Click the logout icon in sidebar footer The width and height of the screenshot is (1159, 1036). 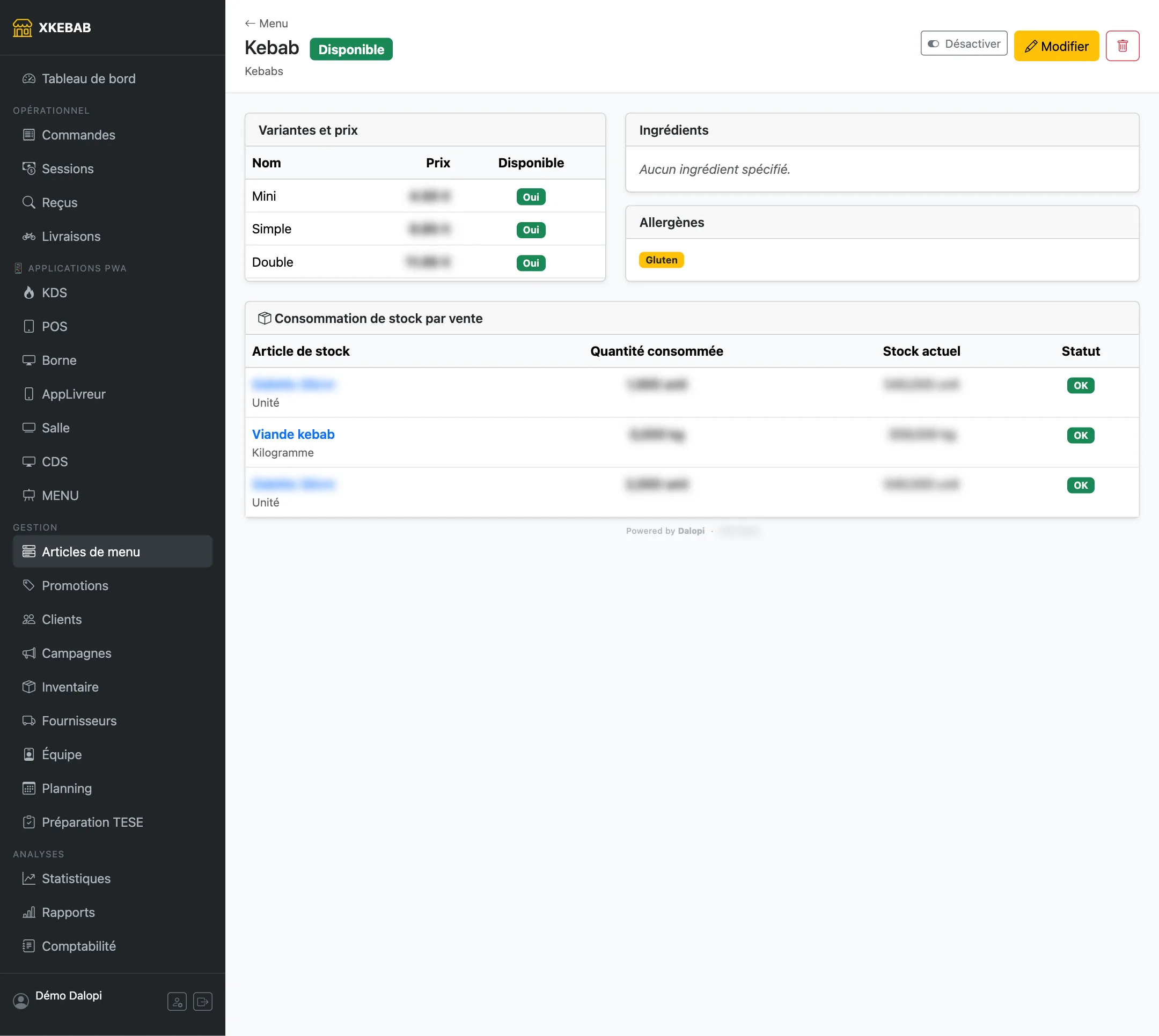pos(203,1001)
